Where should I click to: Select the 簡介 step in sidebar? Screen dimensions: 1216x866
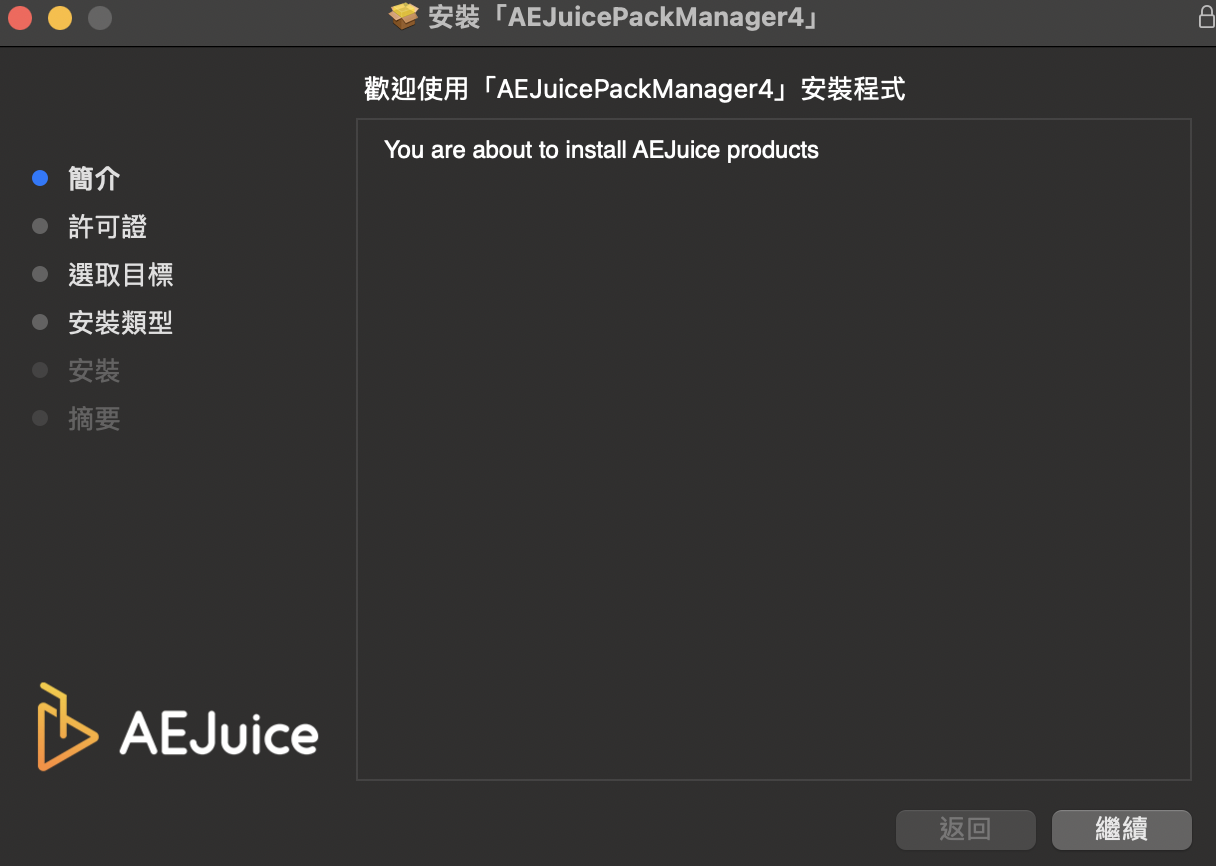click(94, 179)
